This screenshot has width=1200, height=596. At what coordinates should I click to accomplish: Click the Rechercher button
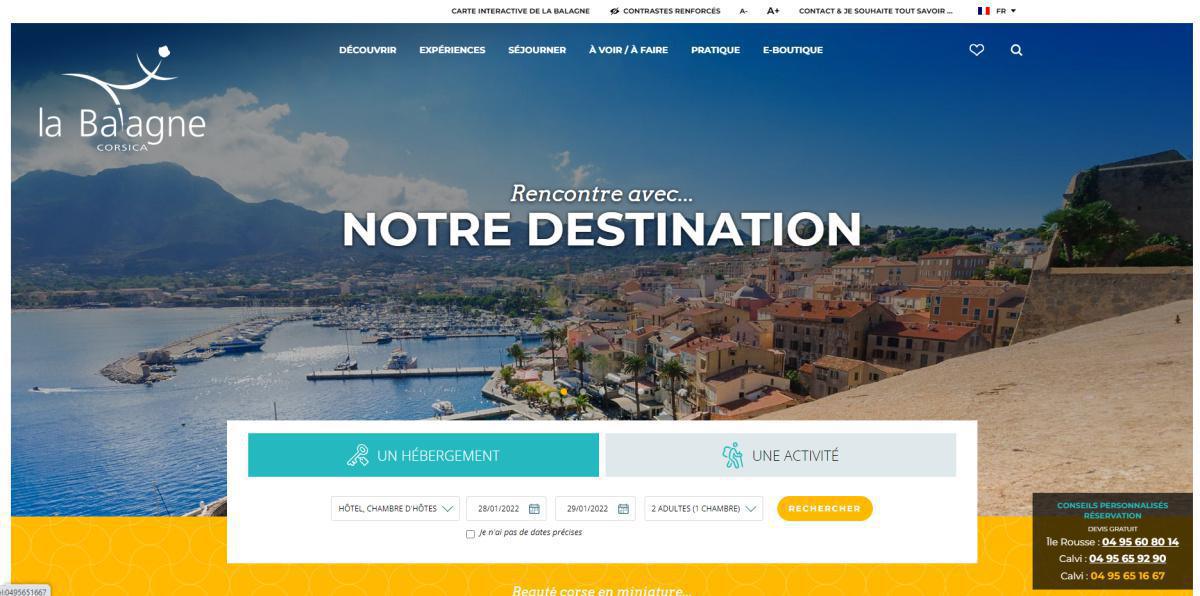click(825, 509)
